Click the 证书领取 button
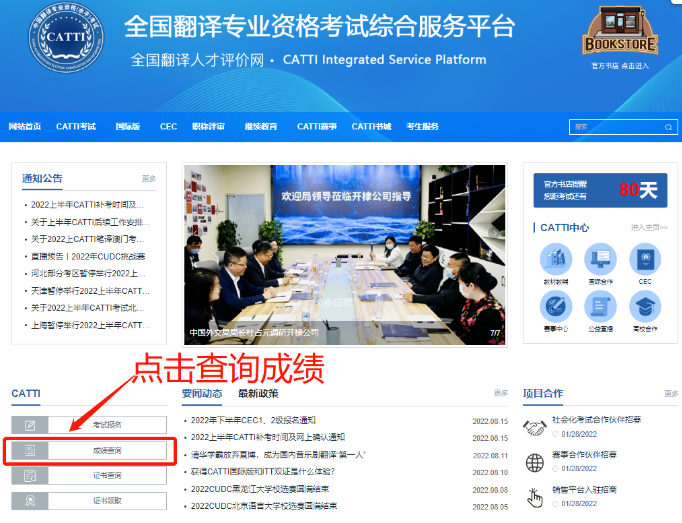Viewport: 682px width, 523px height. tap(89, 501)
